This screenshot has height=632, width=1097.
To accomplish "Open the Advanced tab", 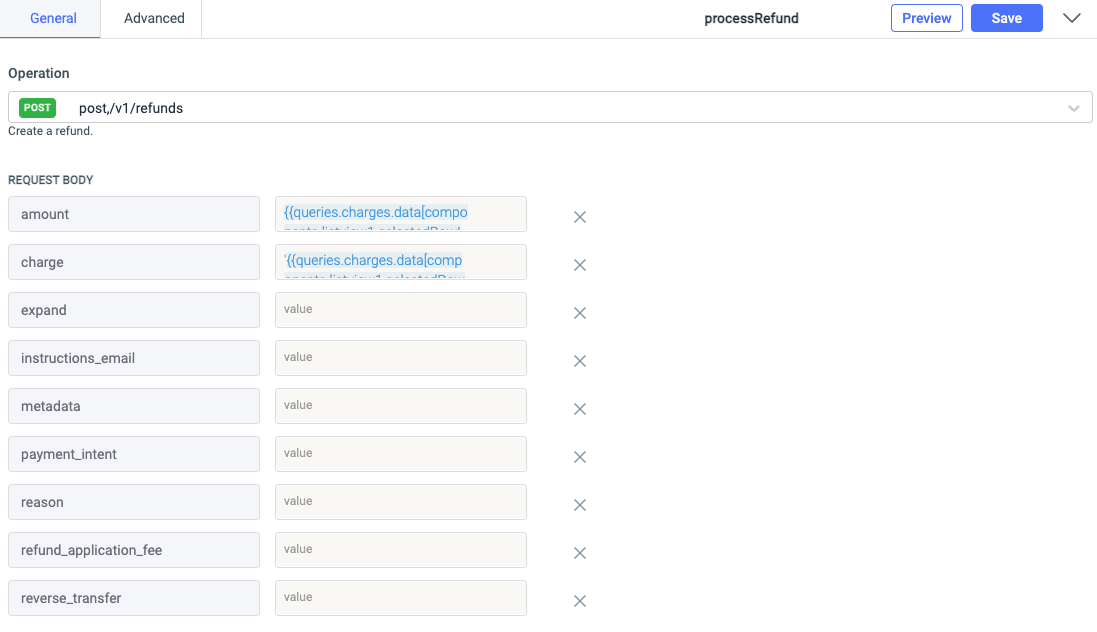I will [154, 18].
